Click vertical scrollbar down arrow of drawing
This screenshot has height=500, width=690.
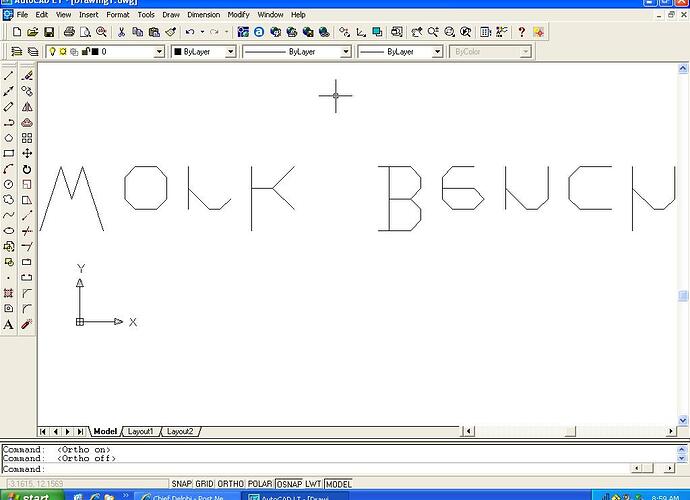coord(683,420)
